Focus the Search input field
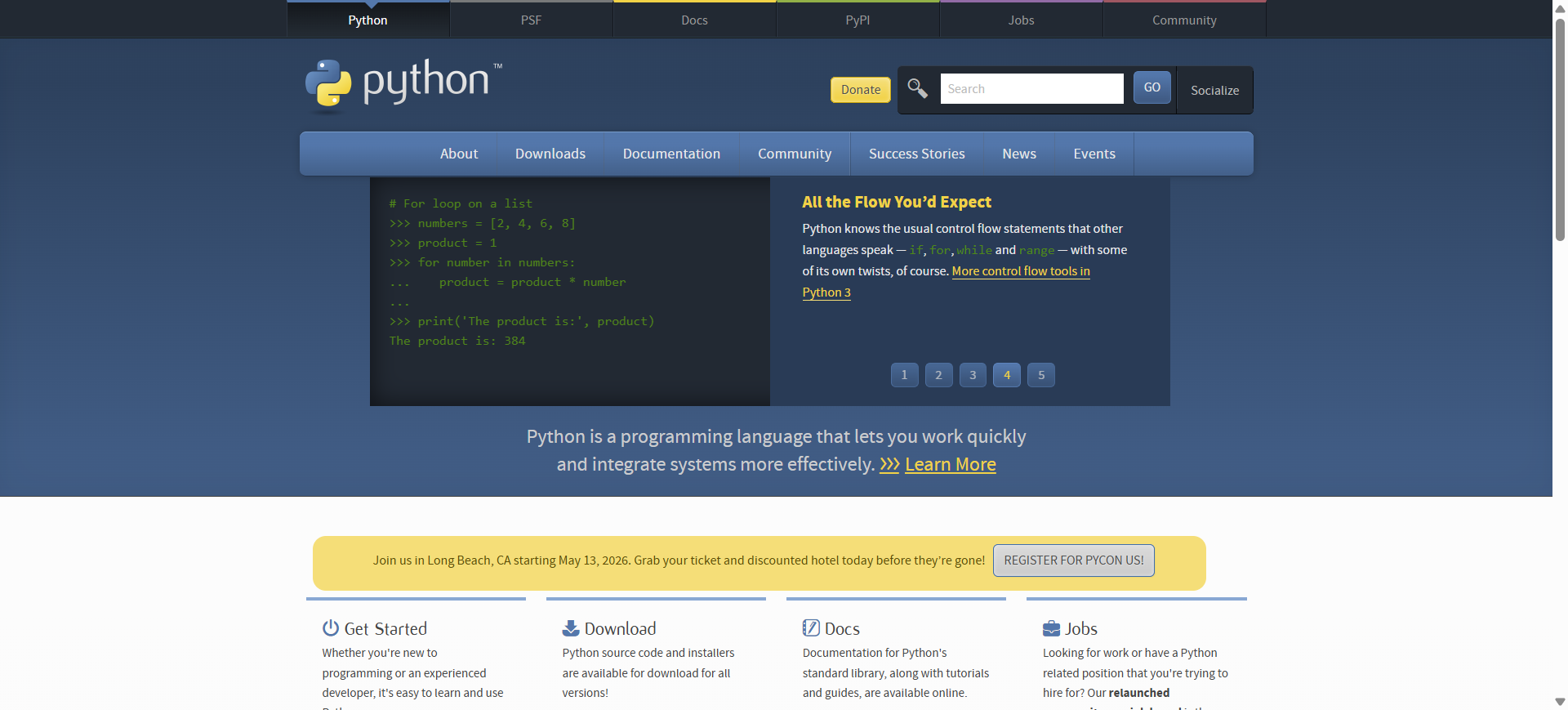 (1031, 88)
